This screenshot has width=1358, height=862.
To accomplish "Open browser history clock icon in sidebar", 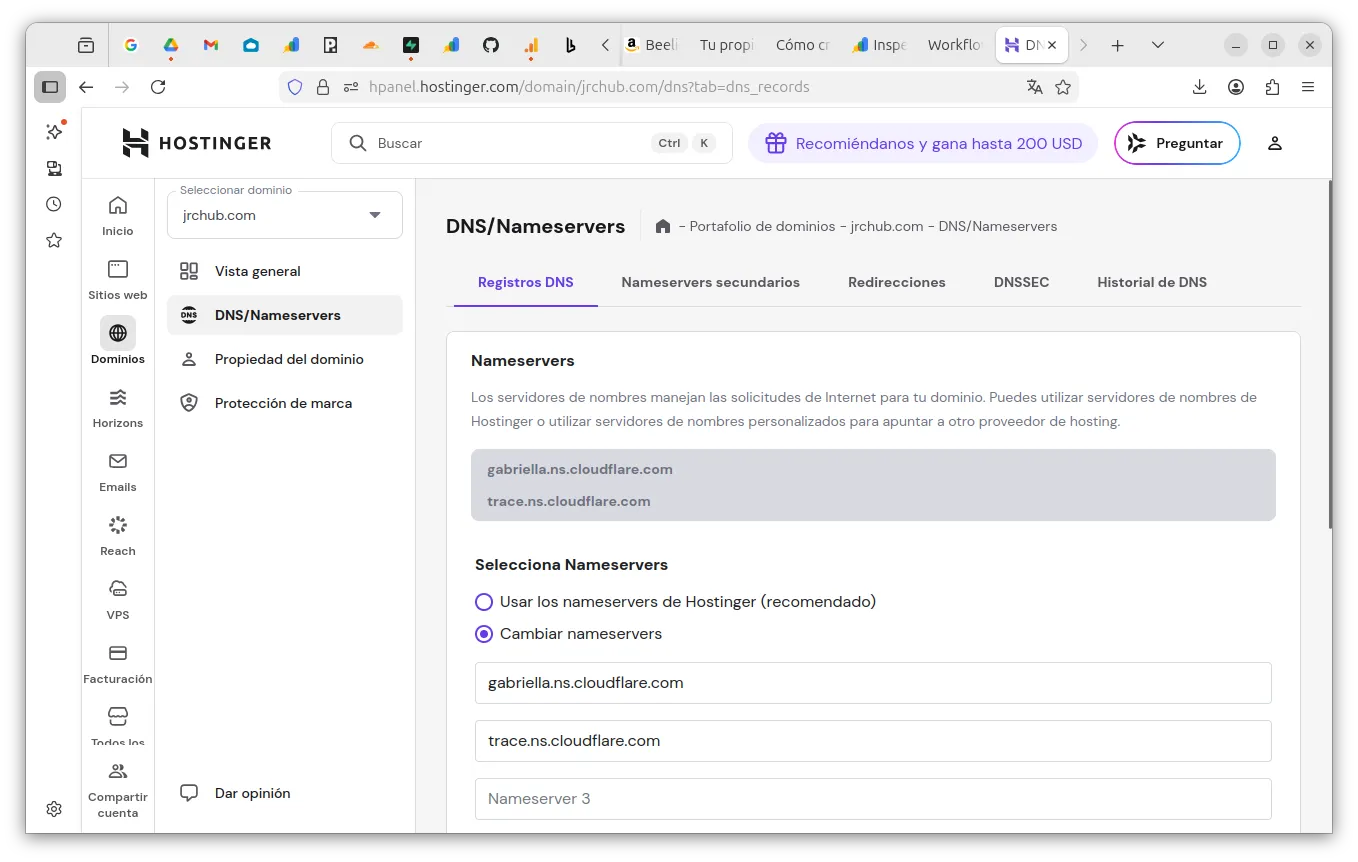I will click(54, 204).
